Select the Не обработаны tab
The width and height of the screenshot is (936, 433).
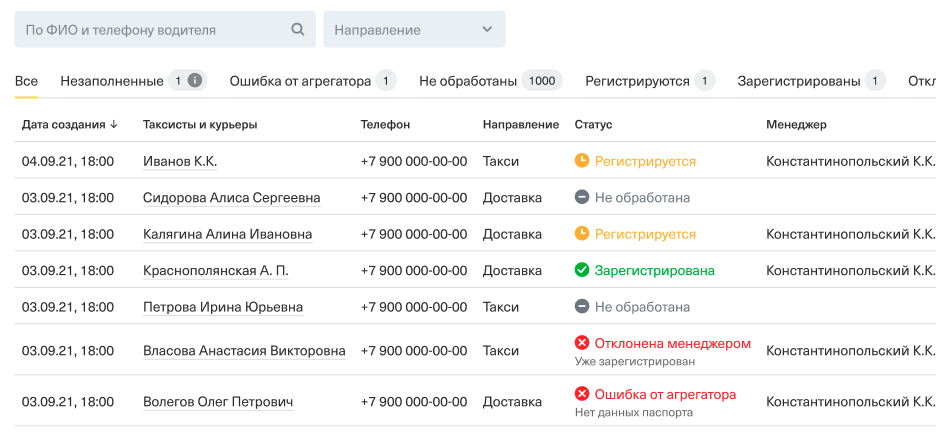click(468, 81)
